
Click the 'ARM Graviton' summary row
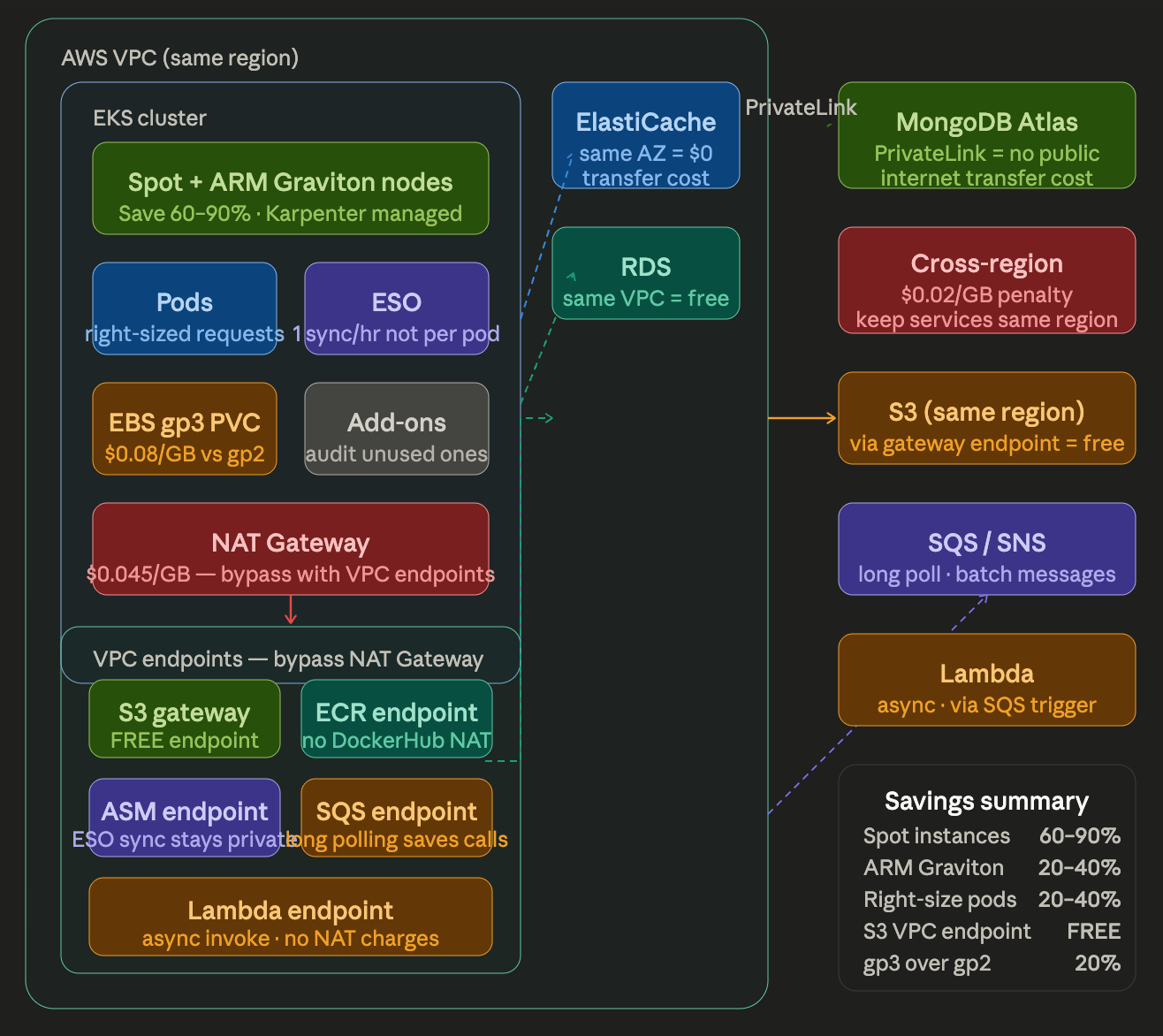[x=992, y=868]
